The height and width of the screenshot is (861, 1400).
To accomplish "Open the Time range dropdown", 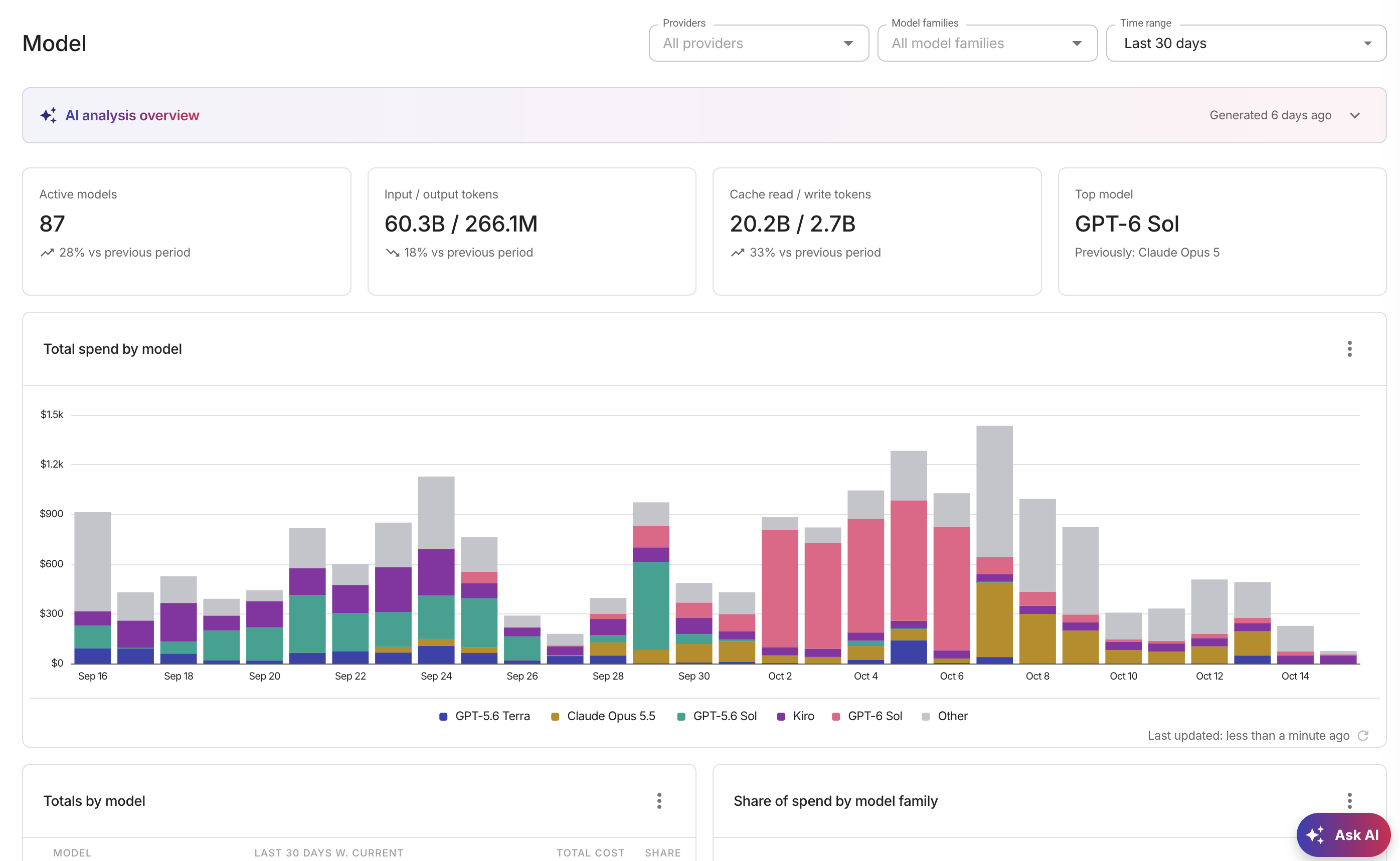I will pyautogui.click(x=1246, y=43).
